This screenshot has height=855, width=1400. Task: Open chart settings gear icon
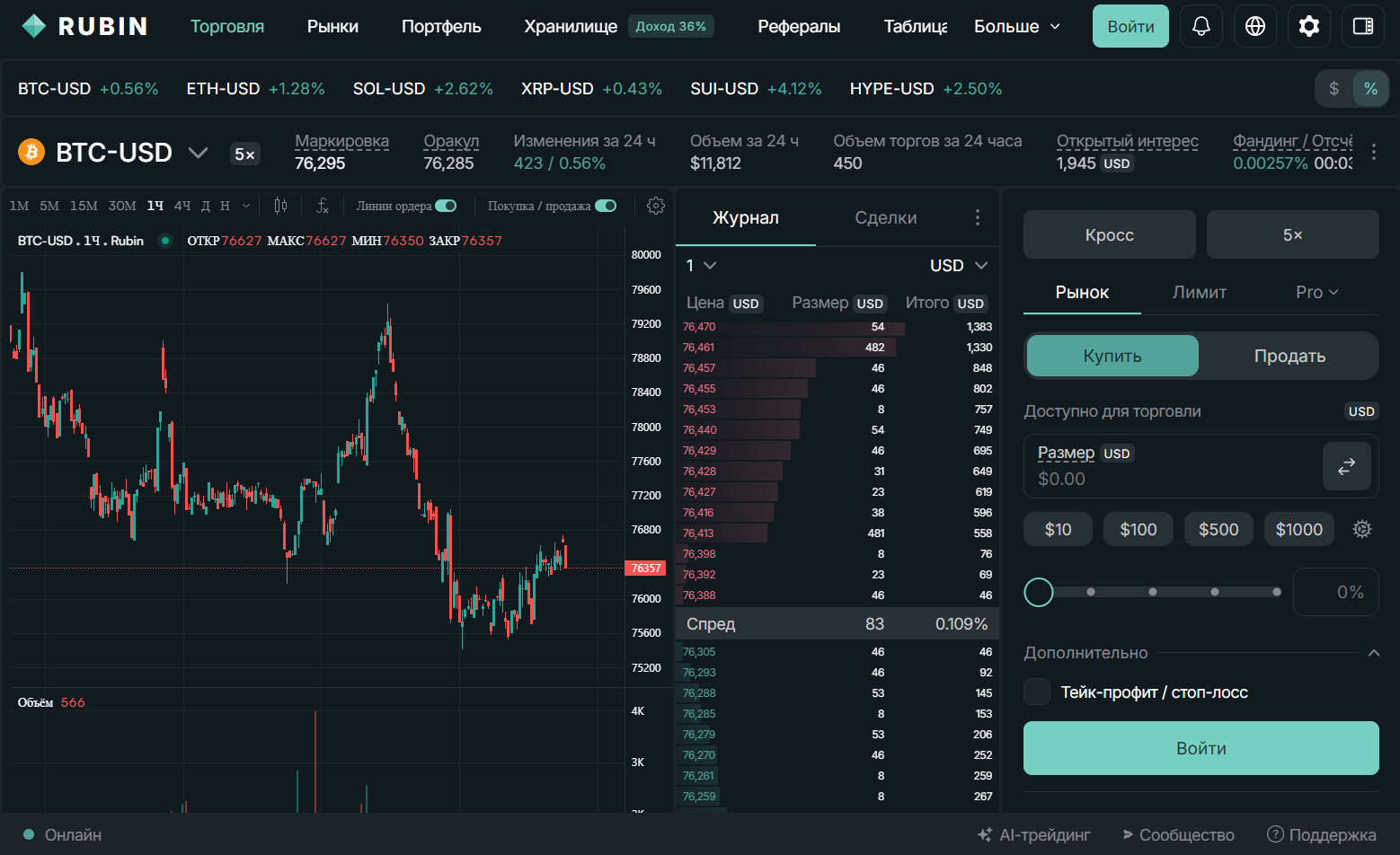pyautogui.click(x=656, y=206)
